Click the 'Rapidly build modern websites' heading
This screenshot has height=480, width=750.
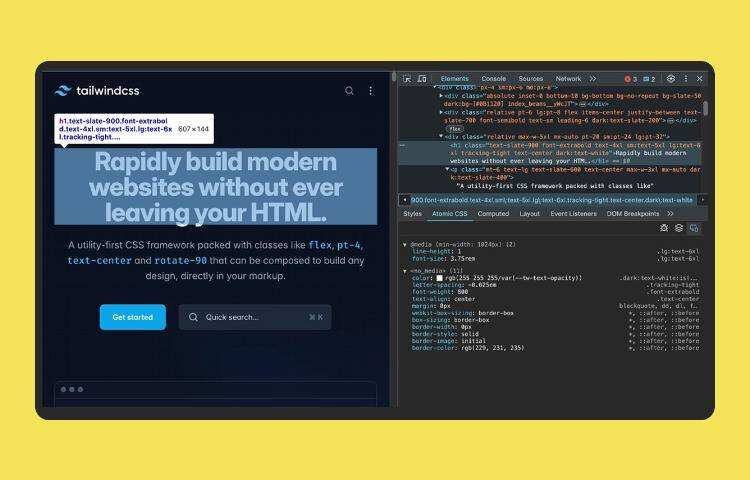click(216, 187)
